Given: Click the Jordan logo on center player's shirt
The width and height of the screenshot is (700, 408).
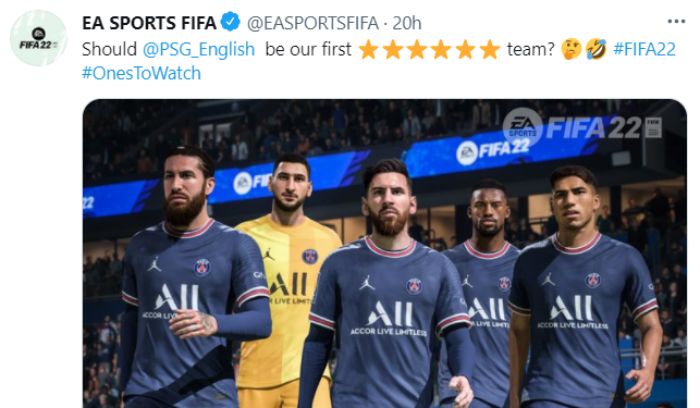Looking at the screenshot, I should (x=367, y=283).
